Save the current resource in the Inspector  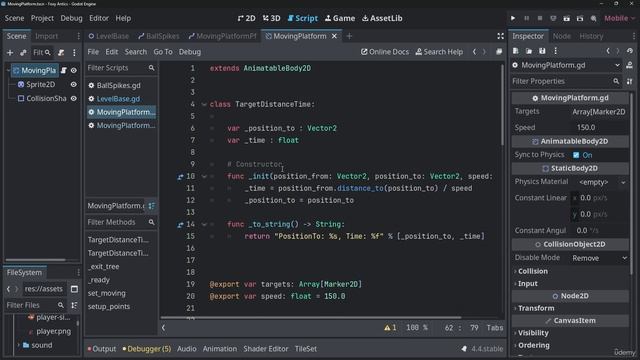coord(542,51)
